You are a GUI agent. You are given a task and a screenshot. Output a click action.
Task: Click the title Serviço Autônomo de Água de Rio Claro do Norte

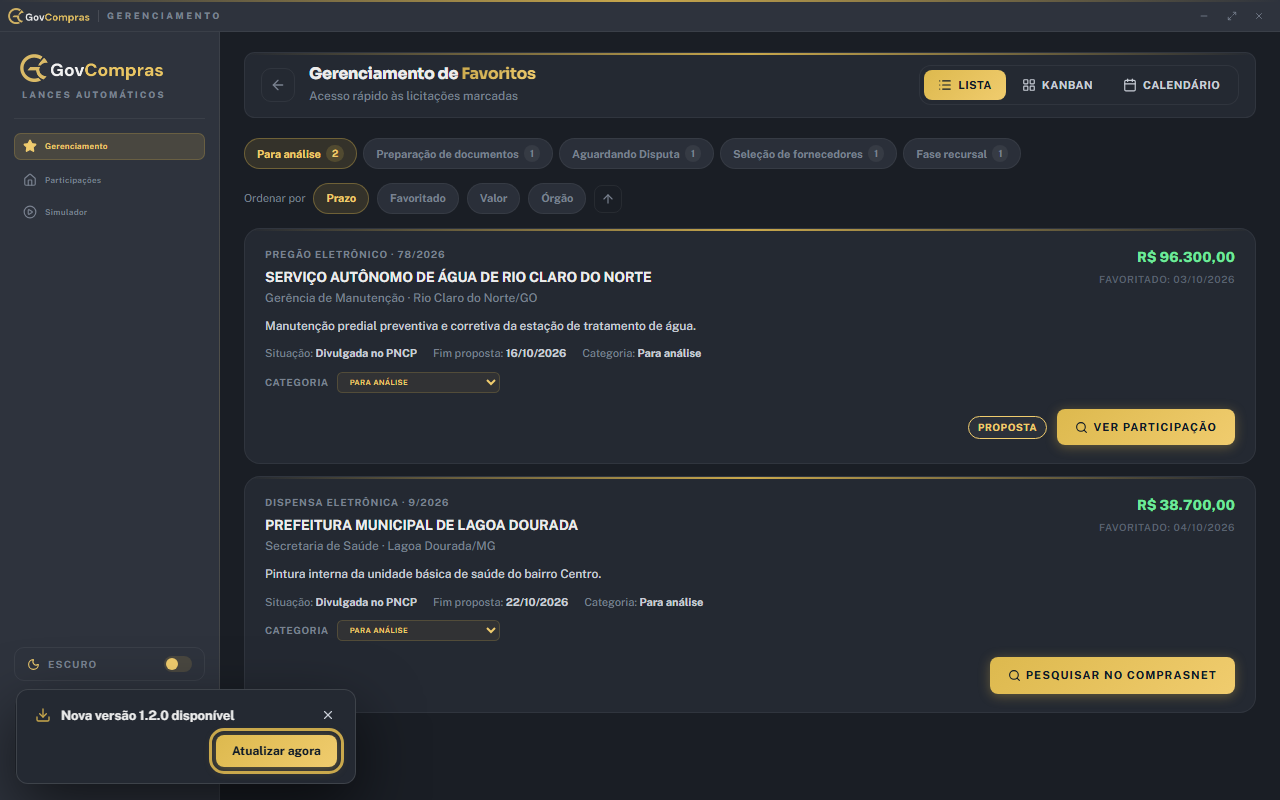point(458,277)
